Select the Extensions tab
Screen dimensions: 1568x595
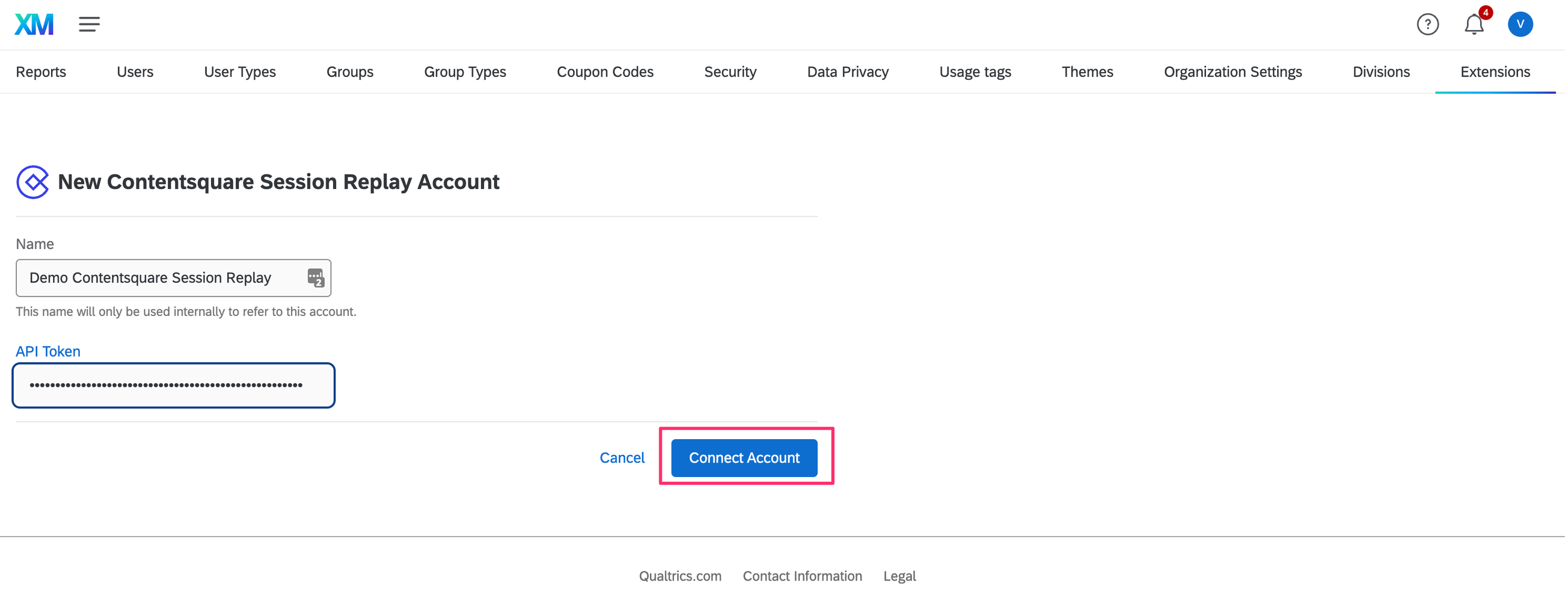[x=1495, y=72]
